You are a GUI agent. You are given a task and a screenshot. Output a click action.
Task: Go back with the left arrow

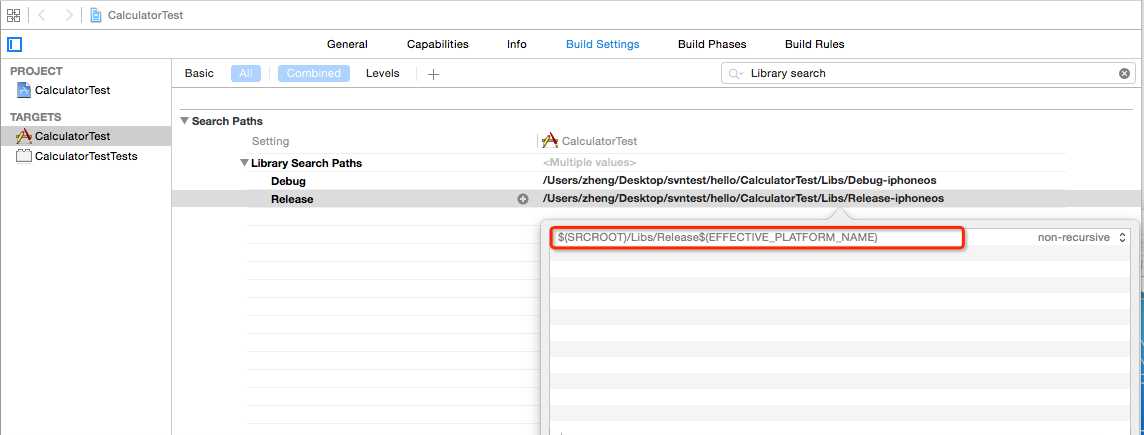click(41, 15)
